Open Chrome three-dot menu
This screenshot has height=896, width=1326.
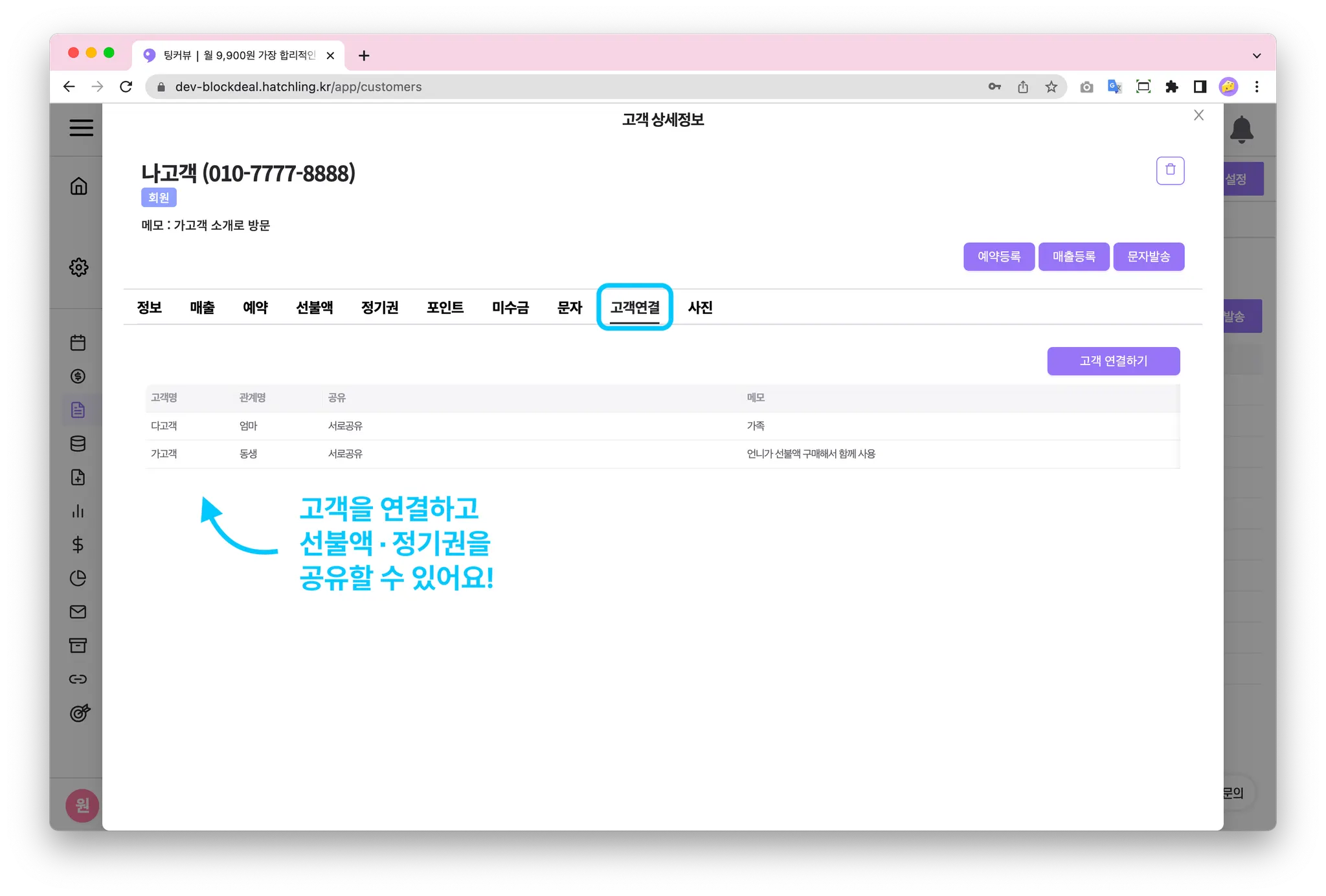1257,87
